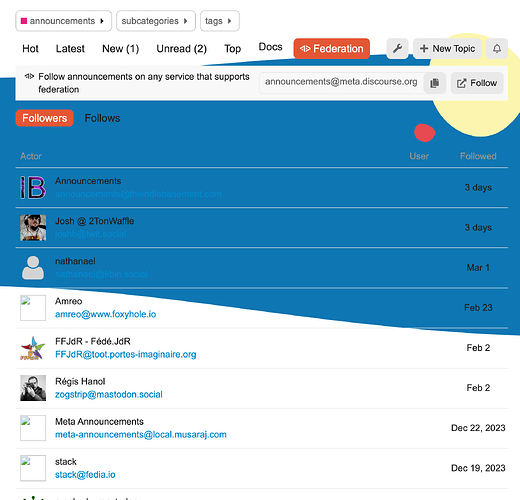Open the wrench admin settings icon
The width and height of the screenshot is (520, 500).
pyautogui.click(x=397, y=49)
